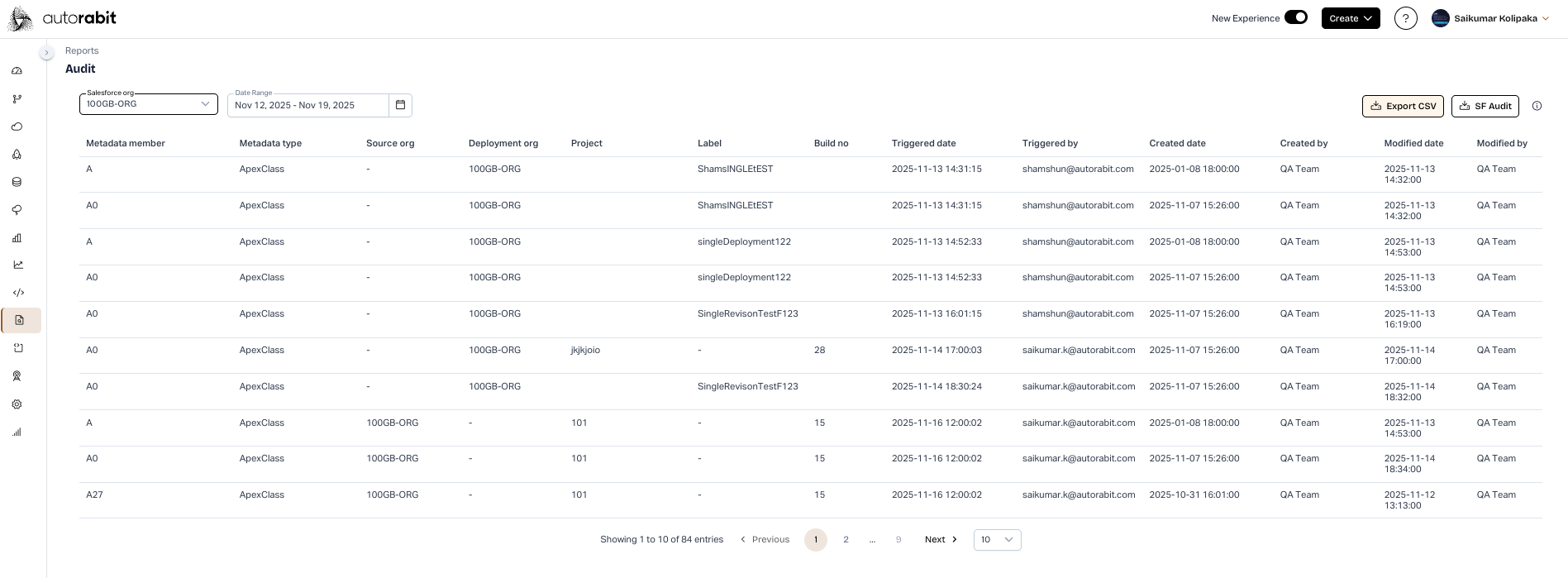Click Next to advance pagination
1568x578 pixels.
click(941, 540)
